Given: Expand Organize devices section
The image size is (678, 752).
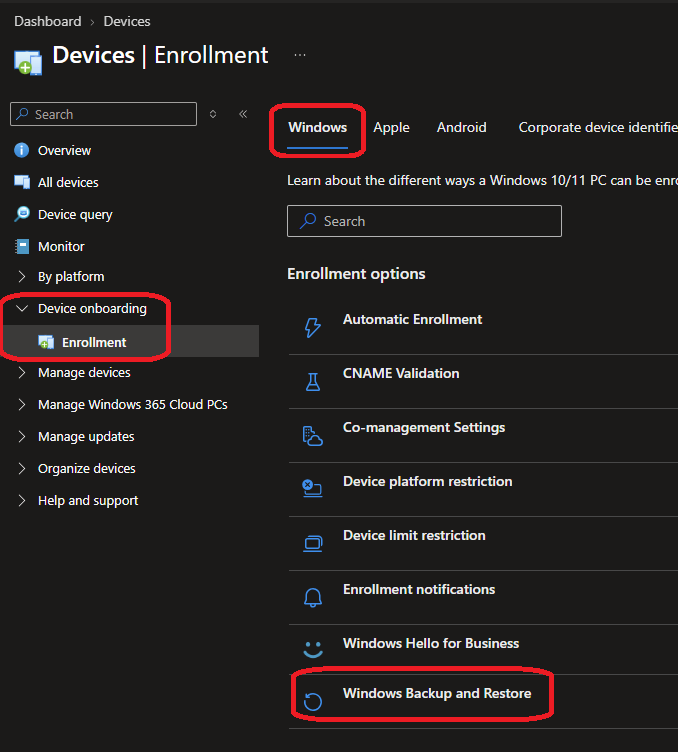Looking at the screenshot, I should pyautogui.click(x=22, y=468).
